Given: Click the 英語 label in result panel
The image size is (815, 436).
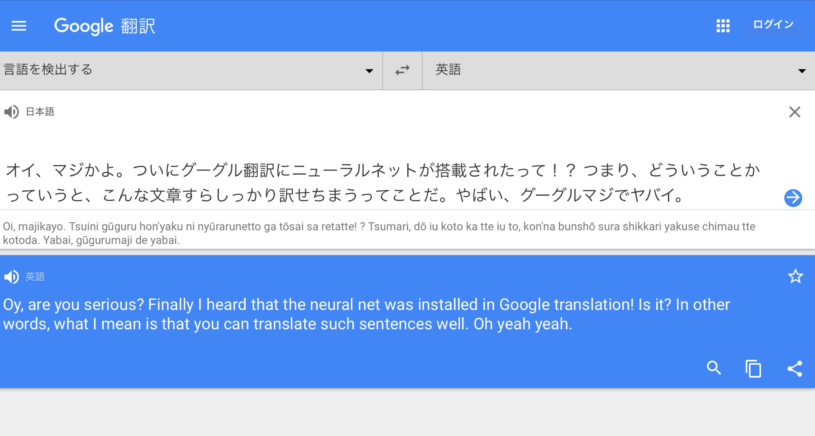Looking at the screenshot, I should pyautogui.click(x=35, y=277).
